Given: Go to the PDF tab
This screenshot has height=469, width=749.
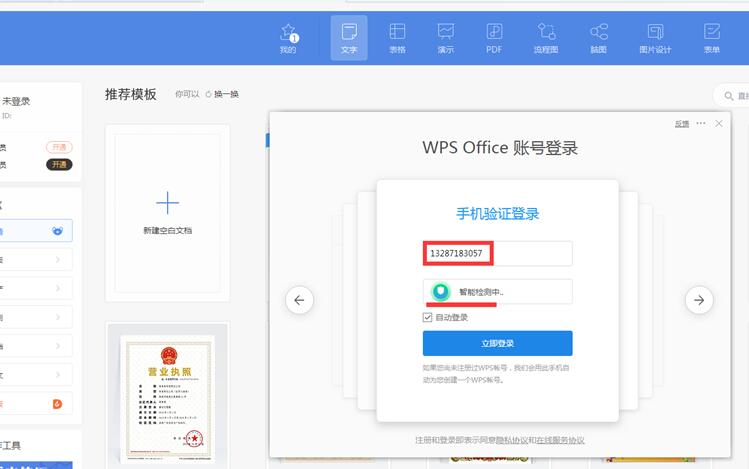Looking at the screenshot, I should pyautogui.click(x=494, y=38).
